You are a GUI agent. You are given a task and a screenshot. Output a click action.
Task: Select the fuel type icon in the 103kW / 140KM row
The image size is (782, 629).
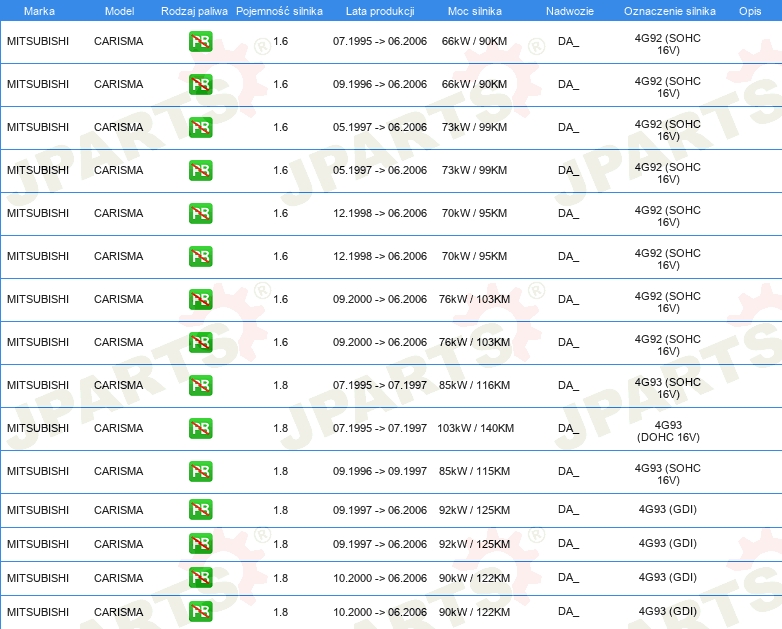pyautogui.click(x=200, y=428)
